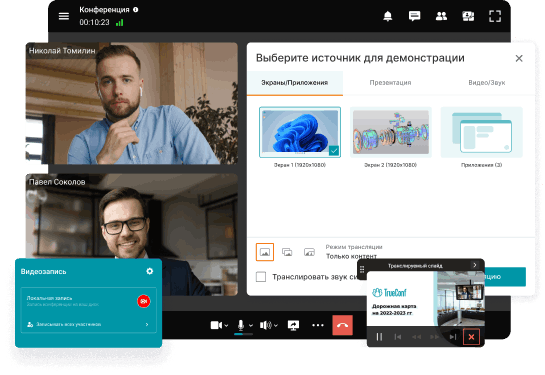The width and height of the screenshot is (545, 375).
Task: Go to previous slide (rewind)
Action: 416,337
